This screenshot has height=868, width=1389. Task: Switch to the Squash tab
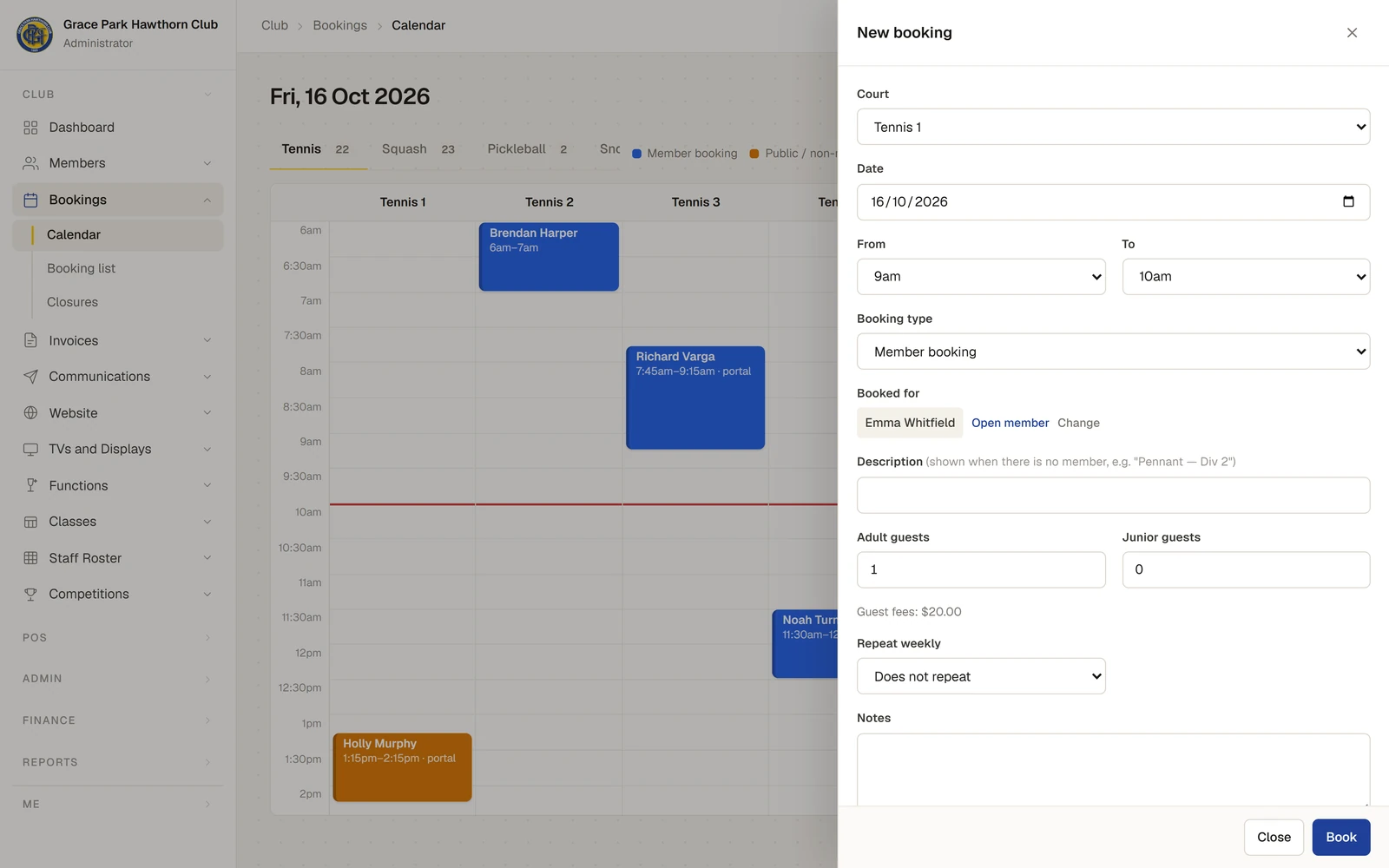coord(418,149)
